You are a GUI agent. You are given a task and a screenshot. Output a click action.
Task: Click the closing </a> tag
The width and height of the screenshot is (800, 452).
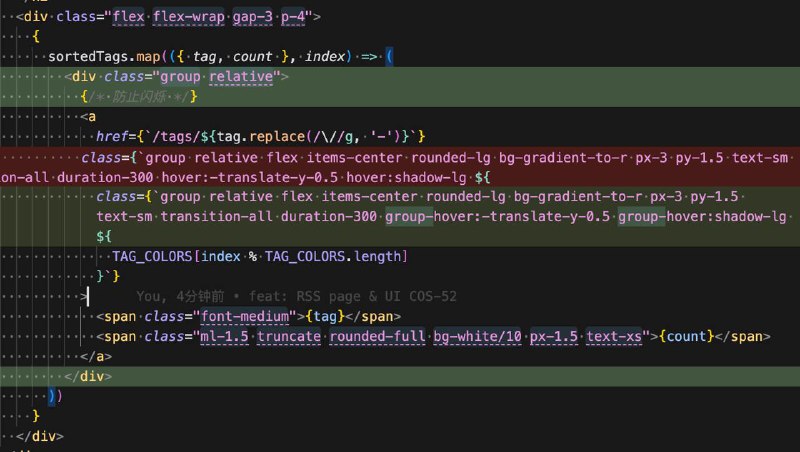(x=96, y=356)
